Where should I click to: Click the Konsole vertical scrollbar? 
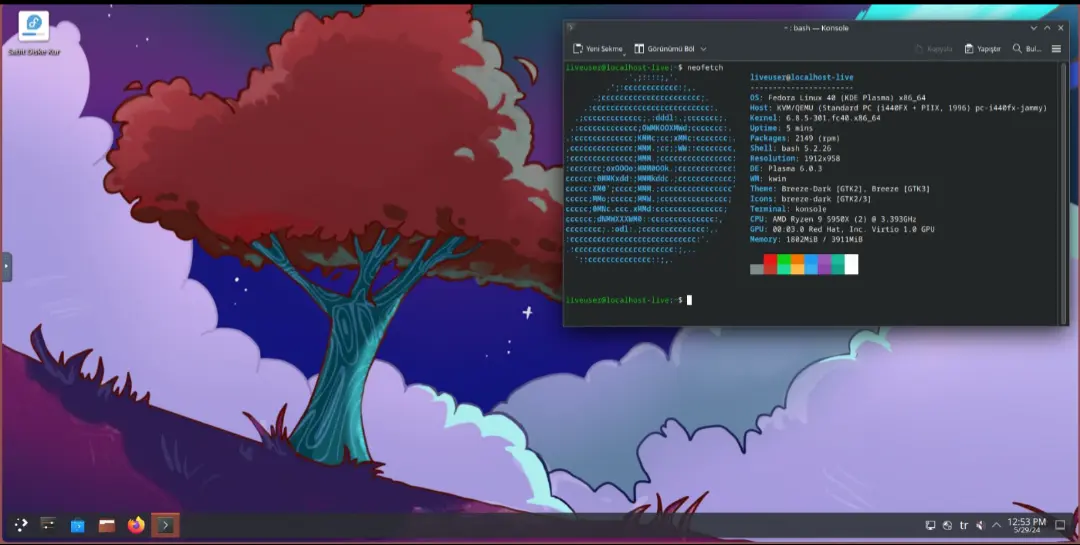point(1063,192)
